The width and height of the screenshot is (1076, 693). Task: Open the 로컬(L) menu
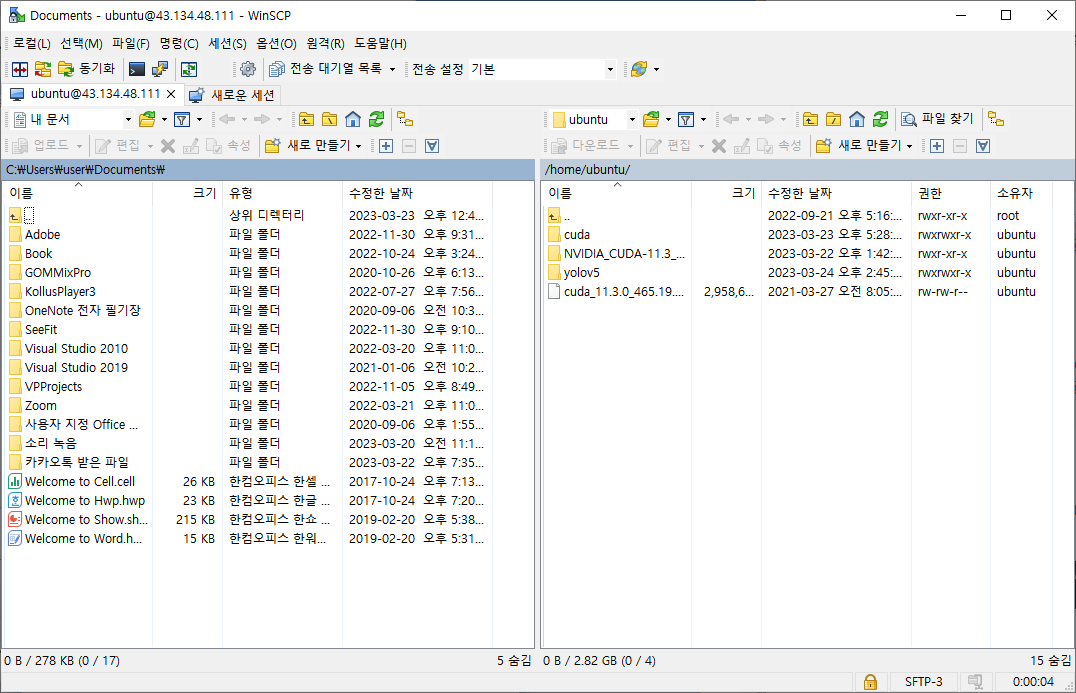32,43
